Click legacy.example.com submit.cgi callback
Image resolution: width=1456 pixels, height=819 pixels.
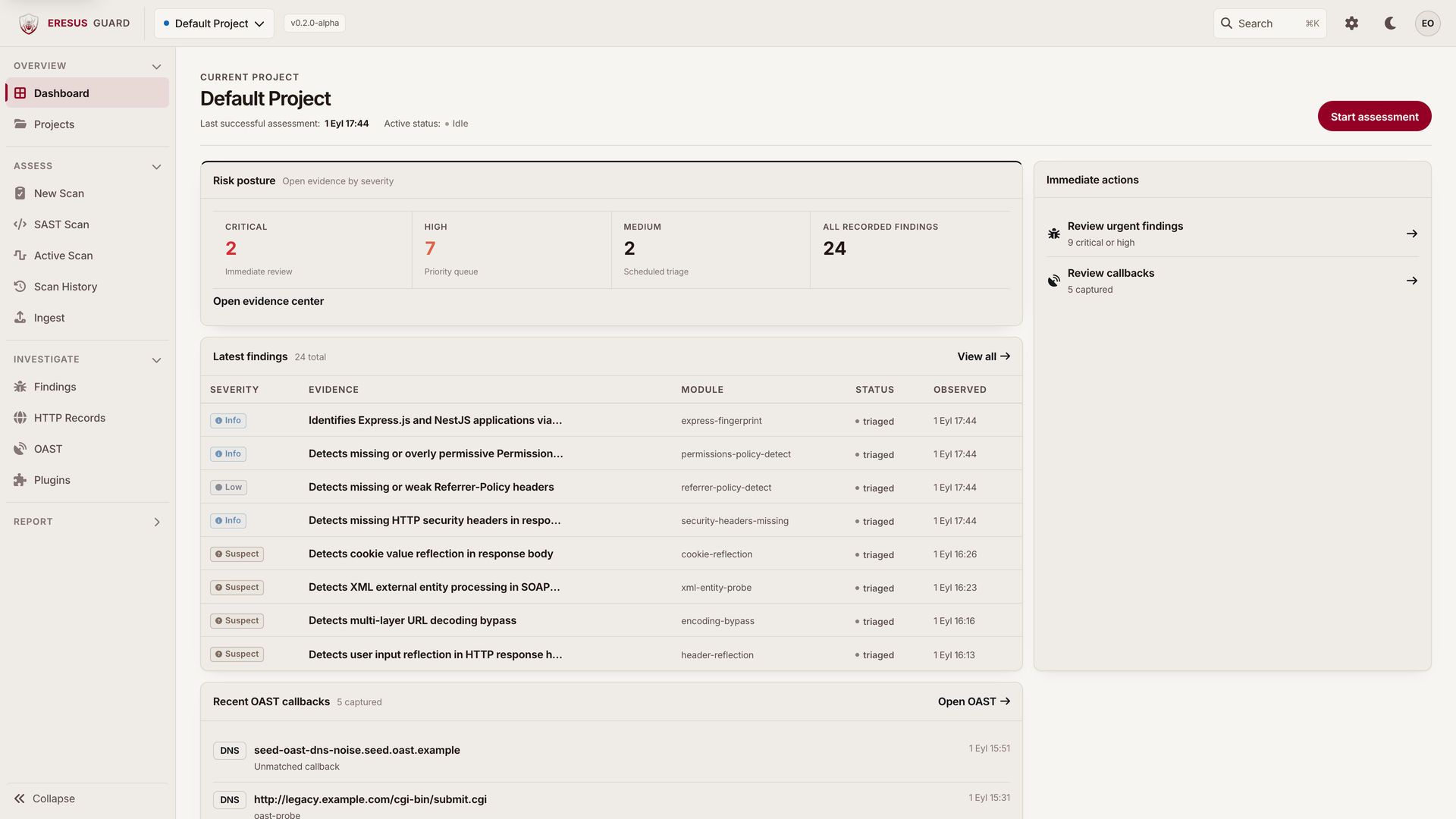(x=370, y=799)
